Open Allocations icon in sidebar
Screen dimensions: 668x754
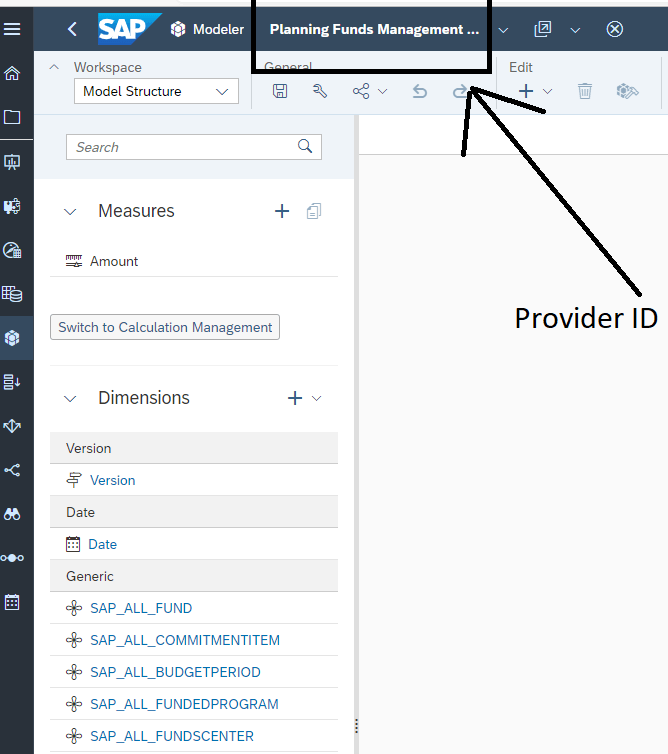click(12, 426)
